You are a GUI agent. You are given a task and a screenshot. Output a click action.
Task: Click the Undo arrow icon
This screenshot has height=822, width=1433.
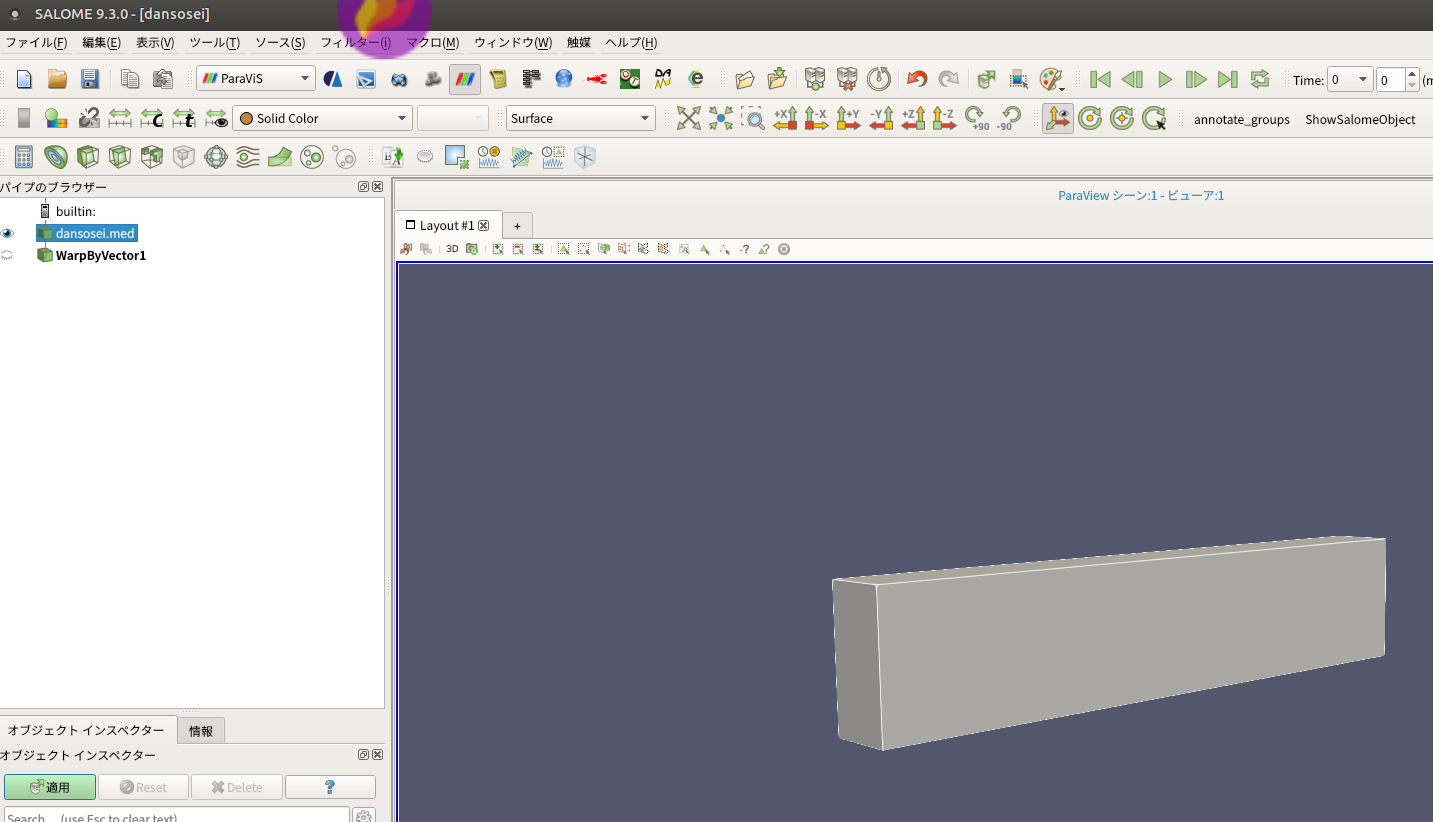click(916, 79)
